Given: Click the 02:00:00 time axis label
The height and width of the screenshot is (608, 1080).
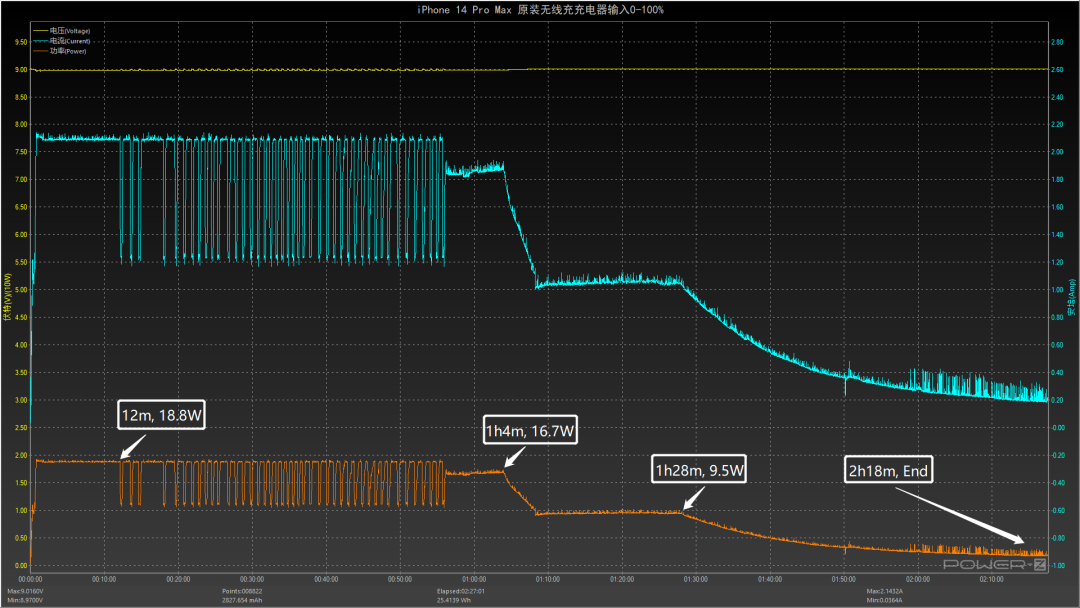Looking at the screenshot, I should tap(917, 579).
